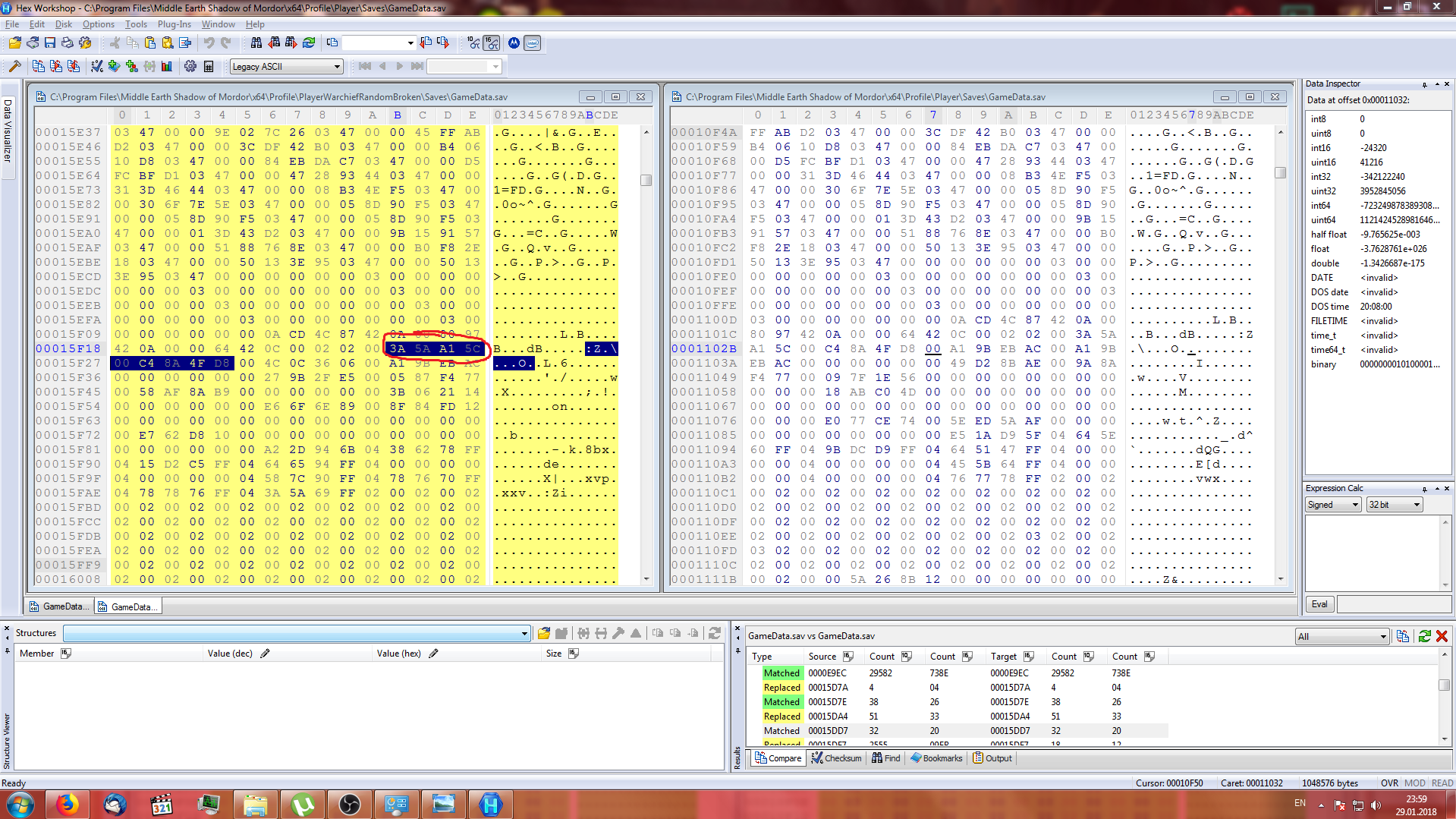Click the Character Distribution bar chart icon
The image size is (1456, 819).
[167, 67]
